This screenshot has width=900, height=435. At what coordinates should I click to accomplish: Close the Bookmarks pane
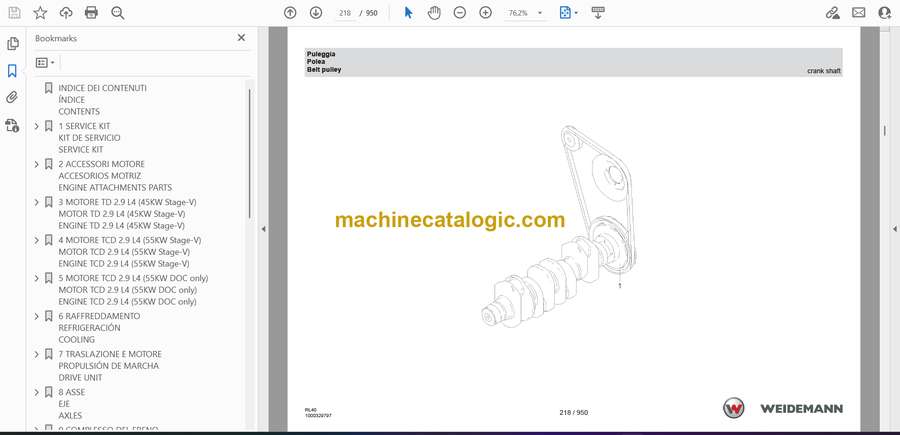(241, 38)
